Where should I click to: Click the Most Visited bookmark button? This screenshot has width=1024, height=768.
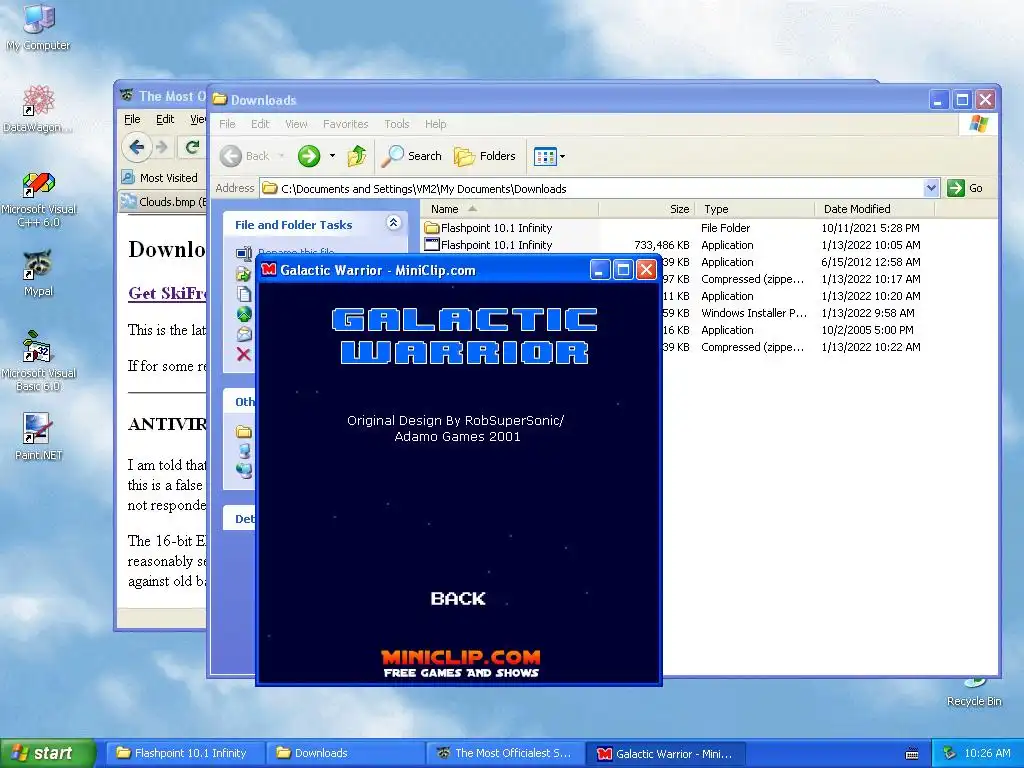[x=160, y=178]
